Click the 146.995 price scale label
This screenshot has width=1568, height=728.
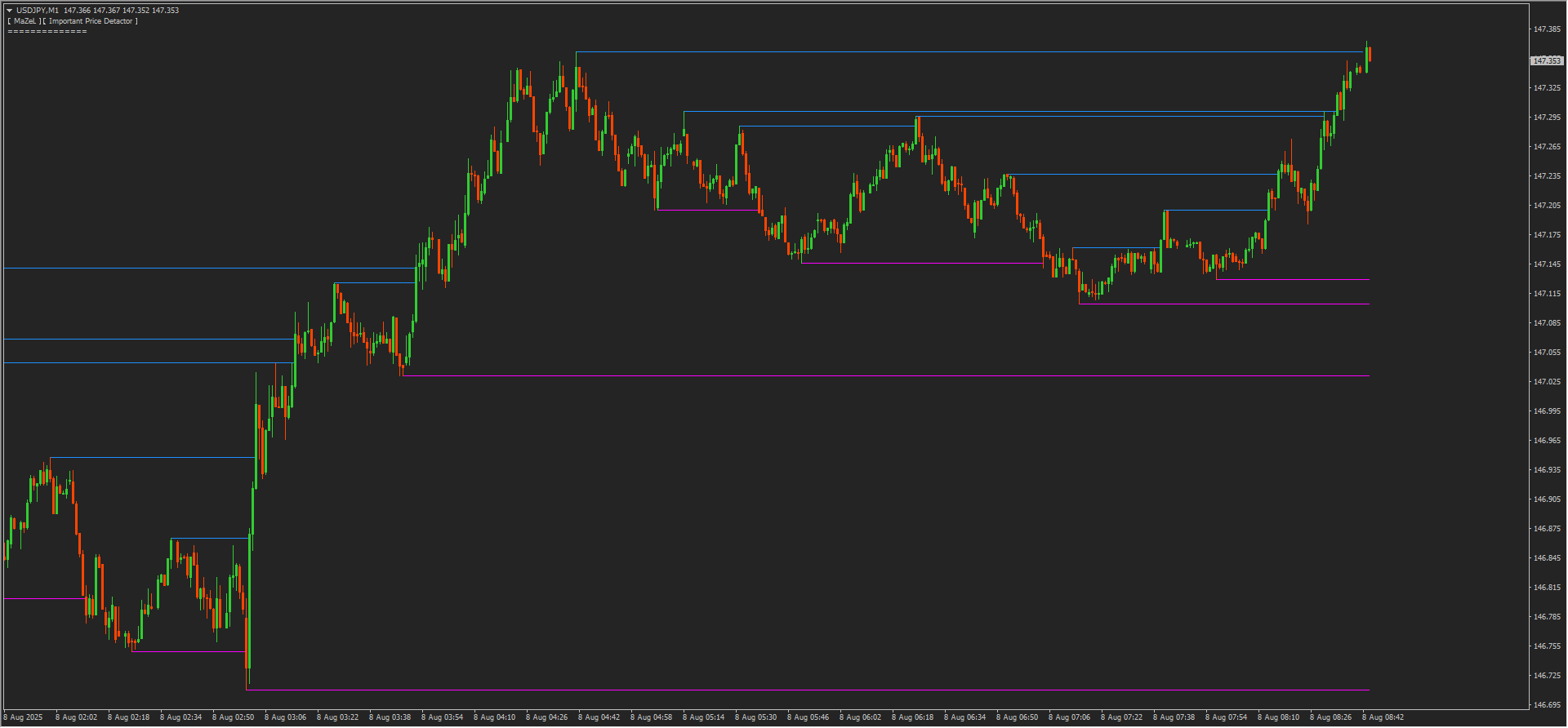tap(1547, 411)
